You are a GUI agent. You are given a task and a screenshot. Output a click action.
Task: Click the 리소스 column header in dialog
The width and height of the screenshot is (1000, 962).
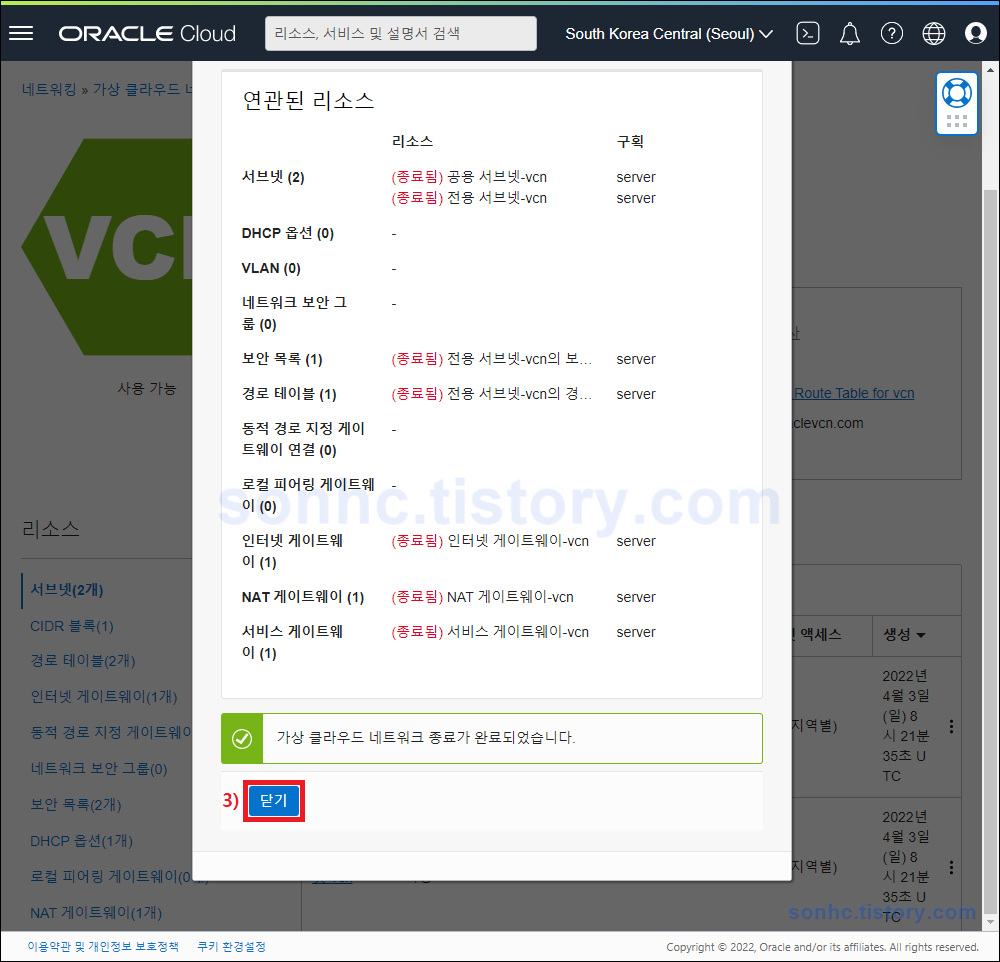click(412, 141)
